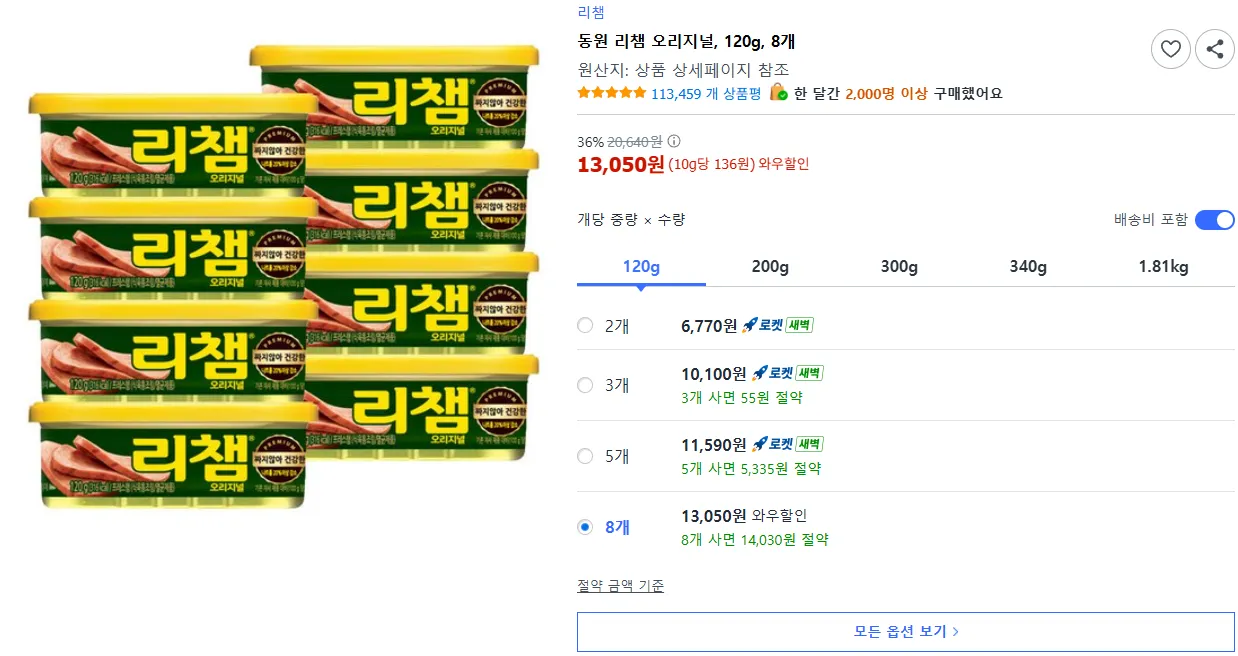The image size is (1238, 656).
Task: Click the 절약 금액 기준 link
Action: [621, 586]
